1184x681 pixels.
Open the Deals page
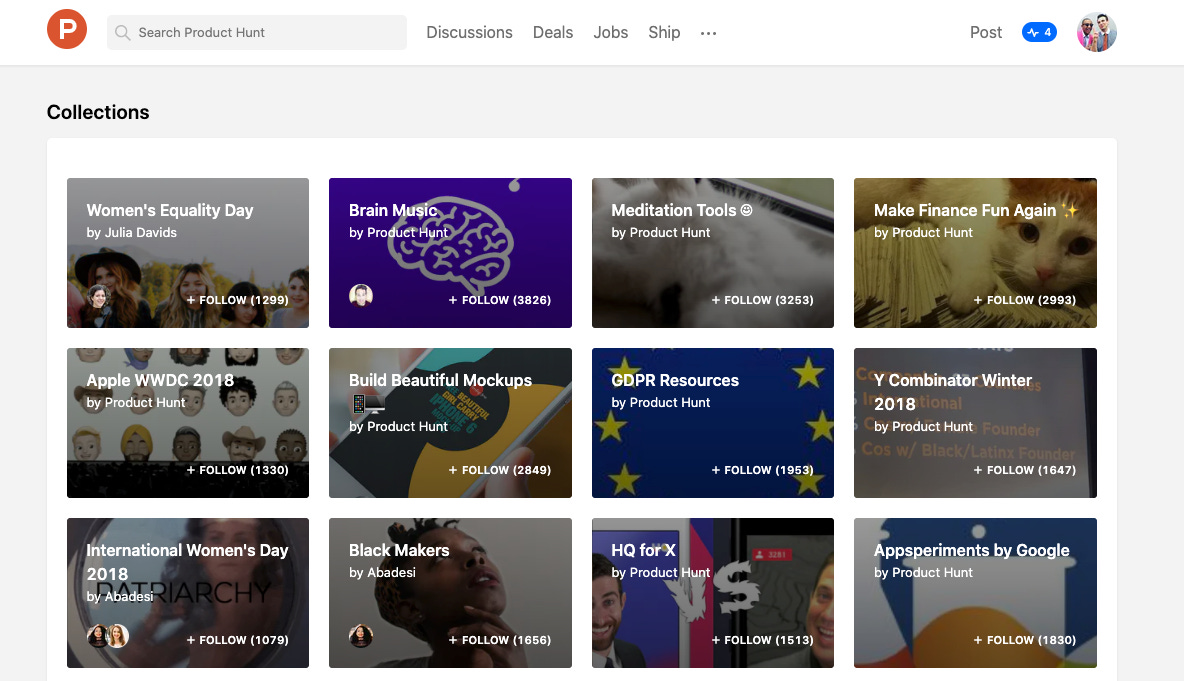(553, 32)
